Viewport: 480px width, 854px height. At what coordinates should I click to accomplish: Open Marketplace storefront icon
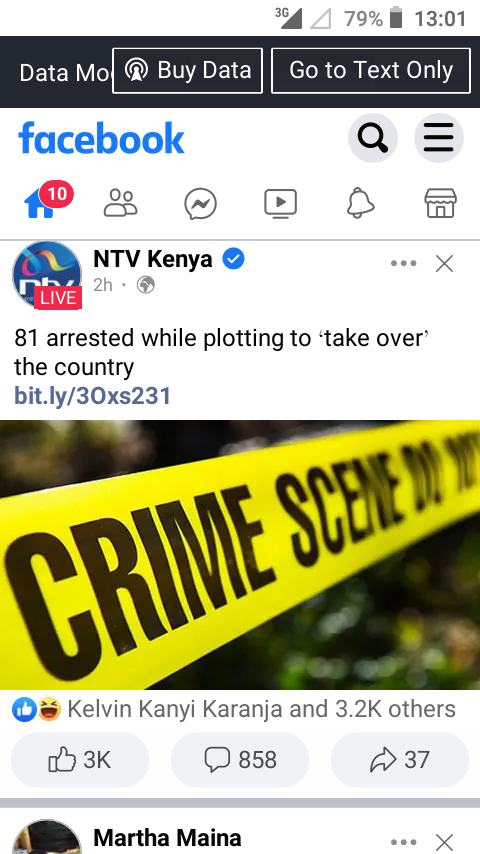(x=440, y=203)
